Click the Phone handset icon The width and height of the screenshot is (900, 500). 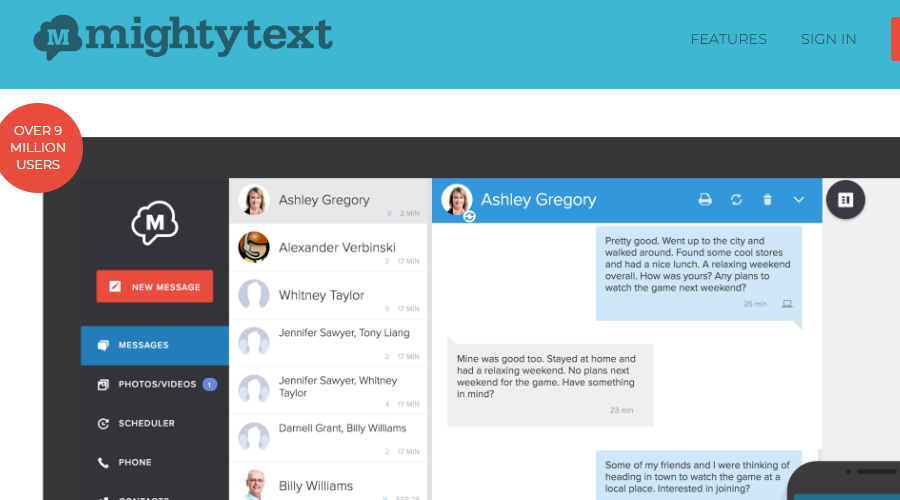103,463
